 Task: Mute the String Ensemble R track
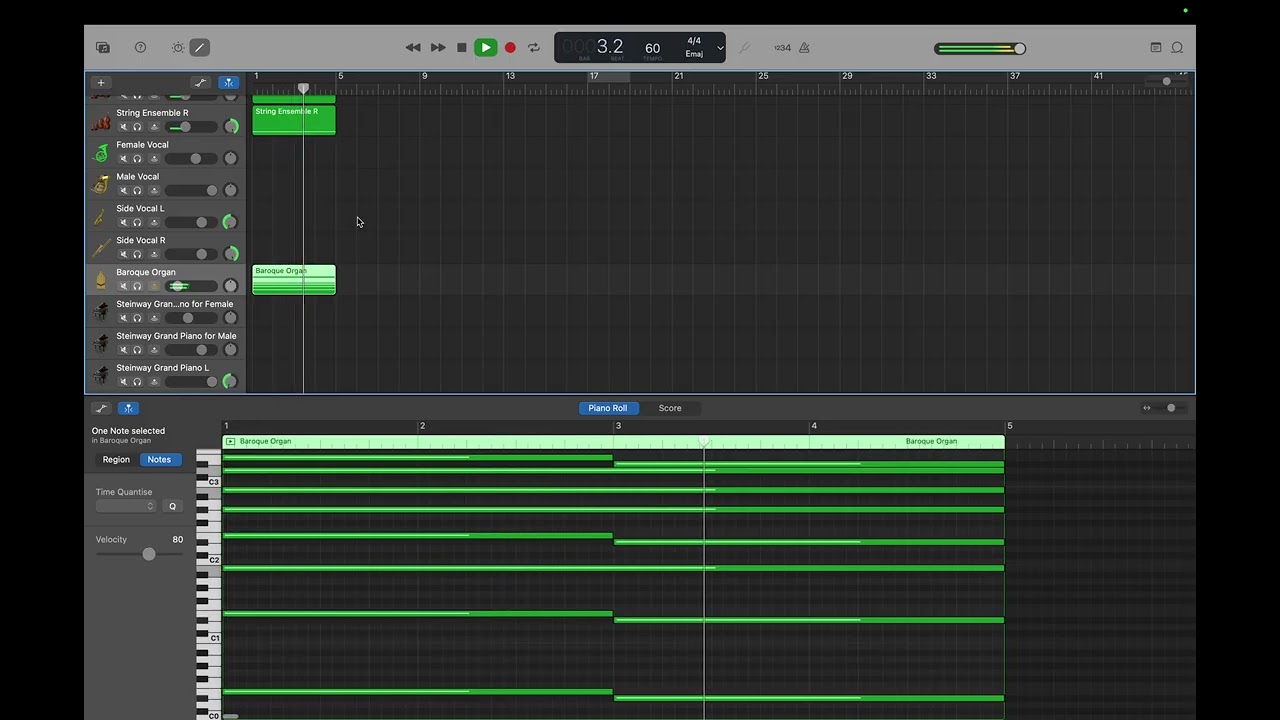point(124,127)
